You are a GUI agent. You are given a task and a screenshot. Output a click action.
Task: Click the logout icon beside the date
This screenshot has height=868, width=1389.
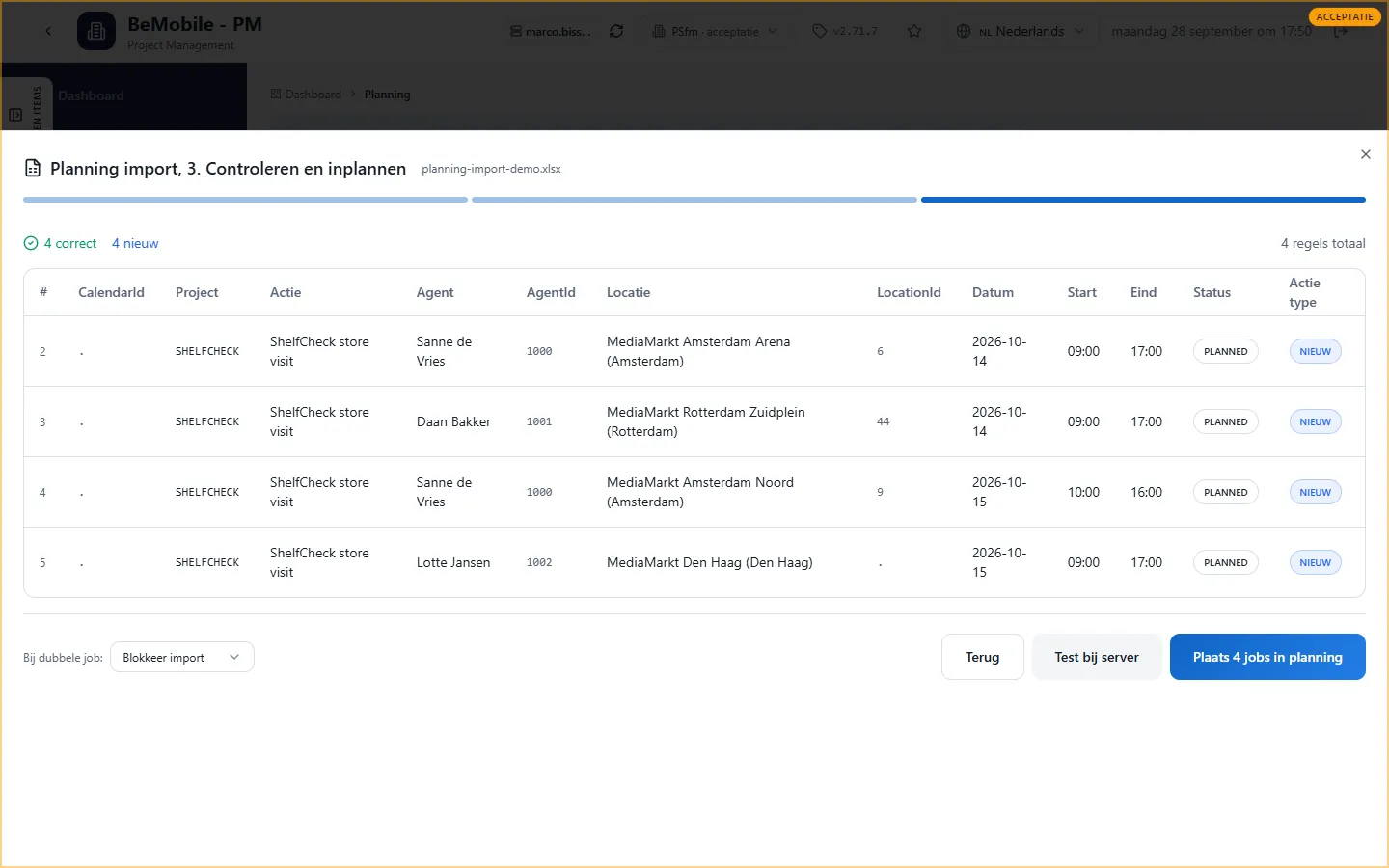point(1341,31)
